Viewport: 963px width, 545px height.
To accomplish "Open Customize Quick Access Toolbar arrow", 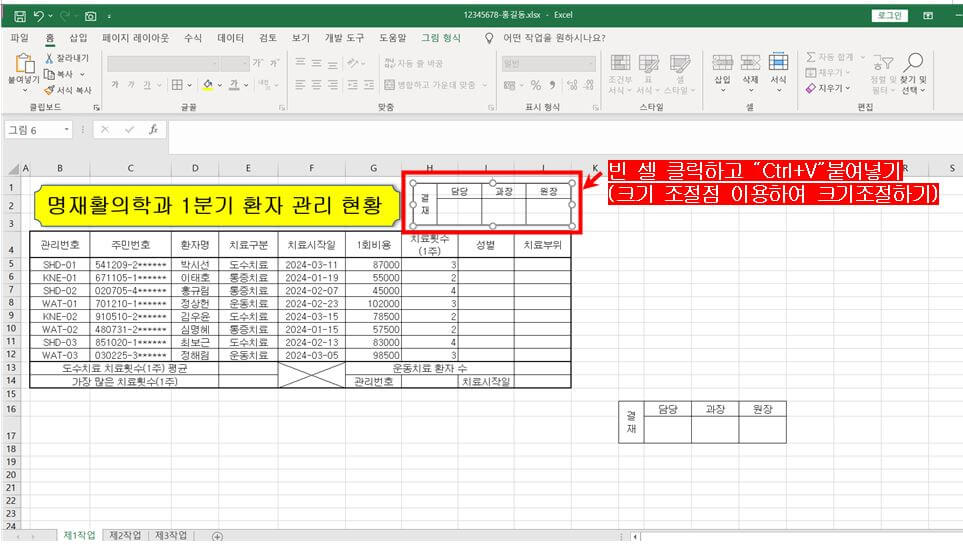I will click(109, 17).
